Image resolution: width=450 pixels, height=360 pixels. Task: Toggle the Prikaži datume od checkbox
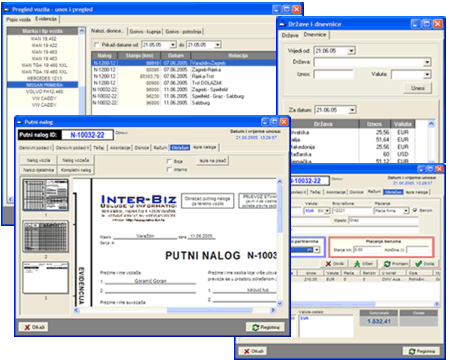(97, 45)
